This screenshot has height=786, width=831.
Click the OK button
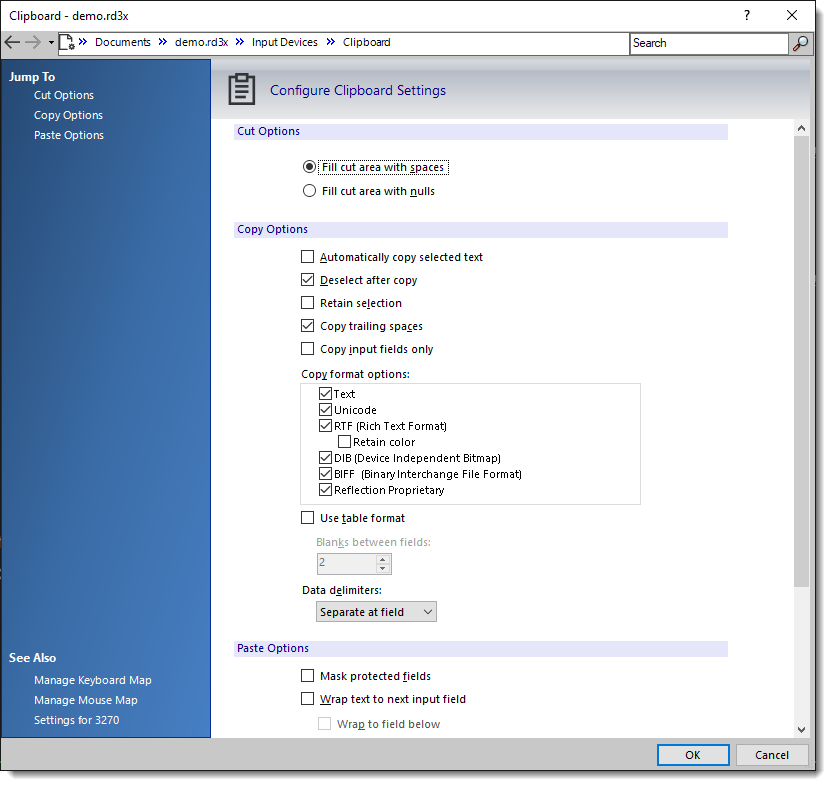click(x=693, y=755)
